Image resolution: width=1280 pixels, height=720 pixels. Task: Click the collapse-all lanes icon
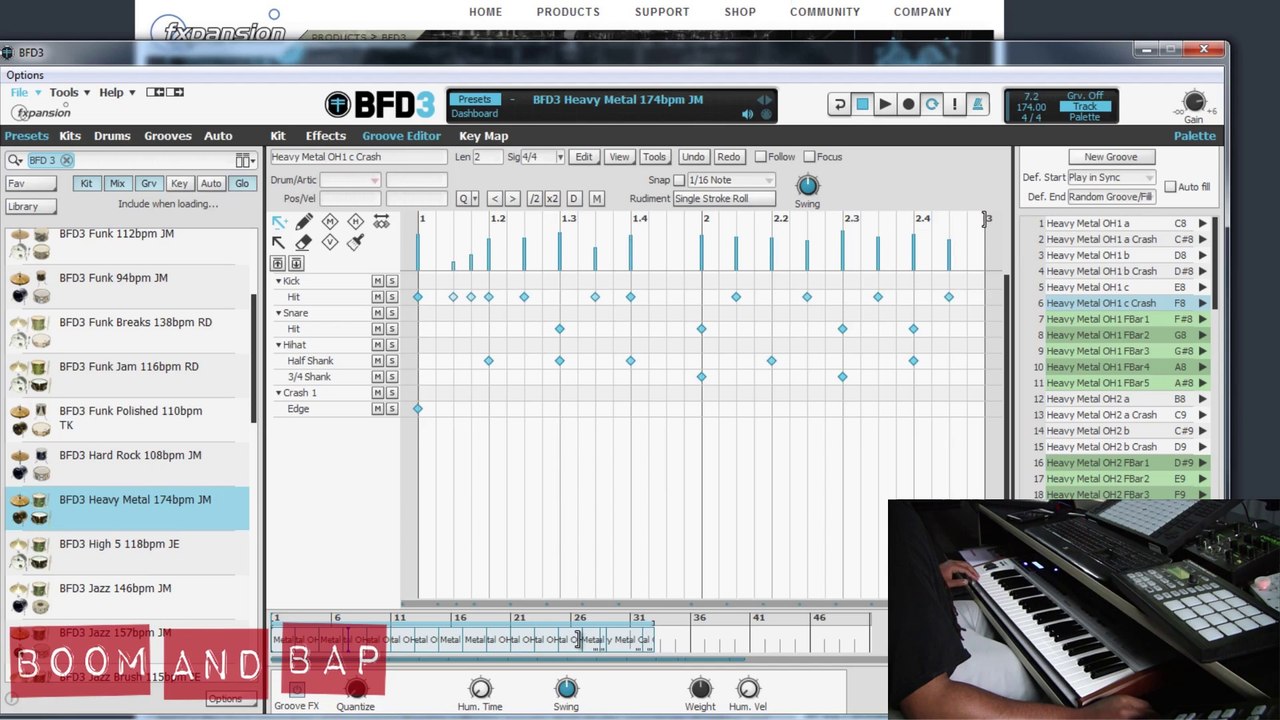(x=279, y=263)
